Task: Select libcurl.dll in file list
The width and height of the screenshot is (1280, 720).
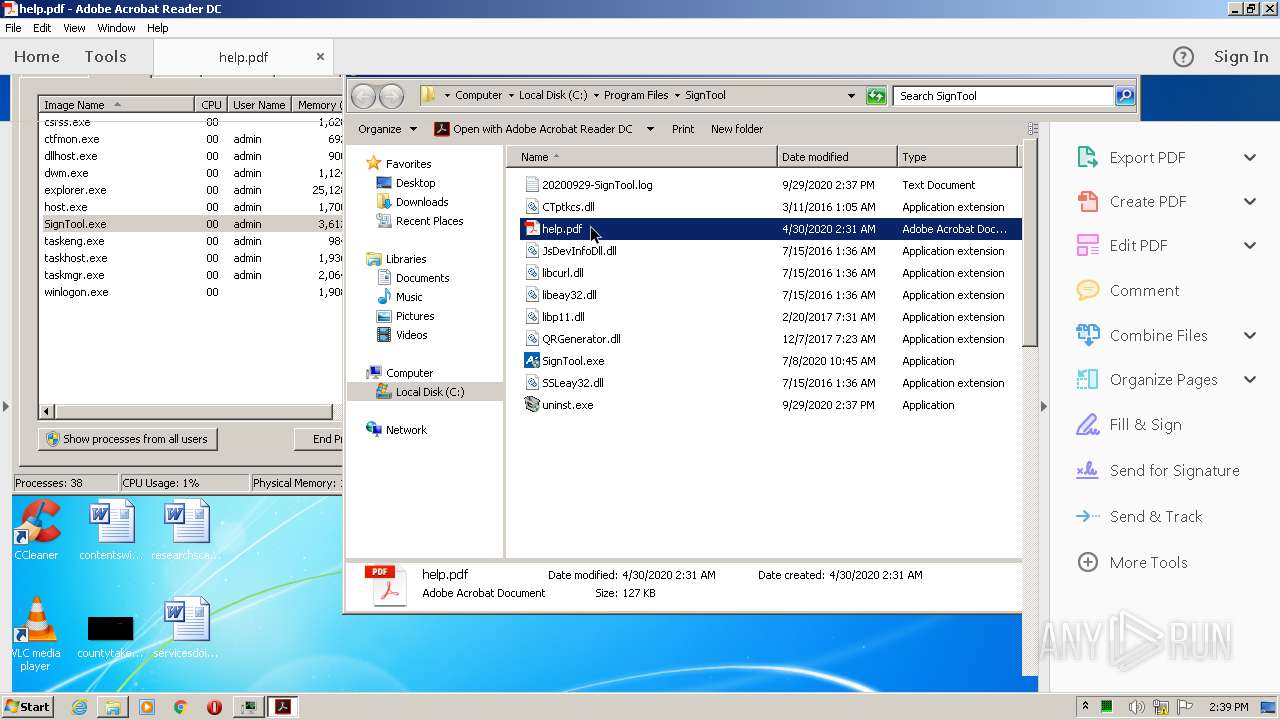Action: pyautogui.click(x=563, y=273)
